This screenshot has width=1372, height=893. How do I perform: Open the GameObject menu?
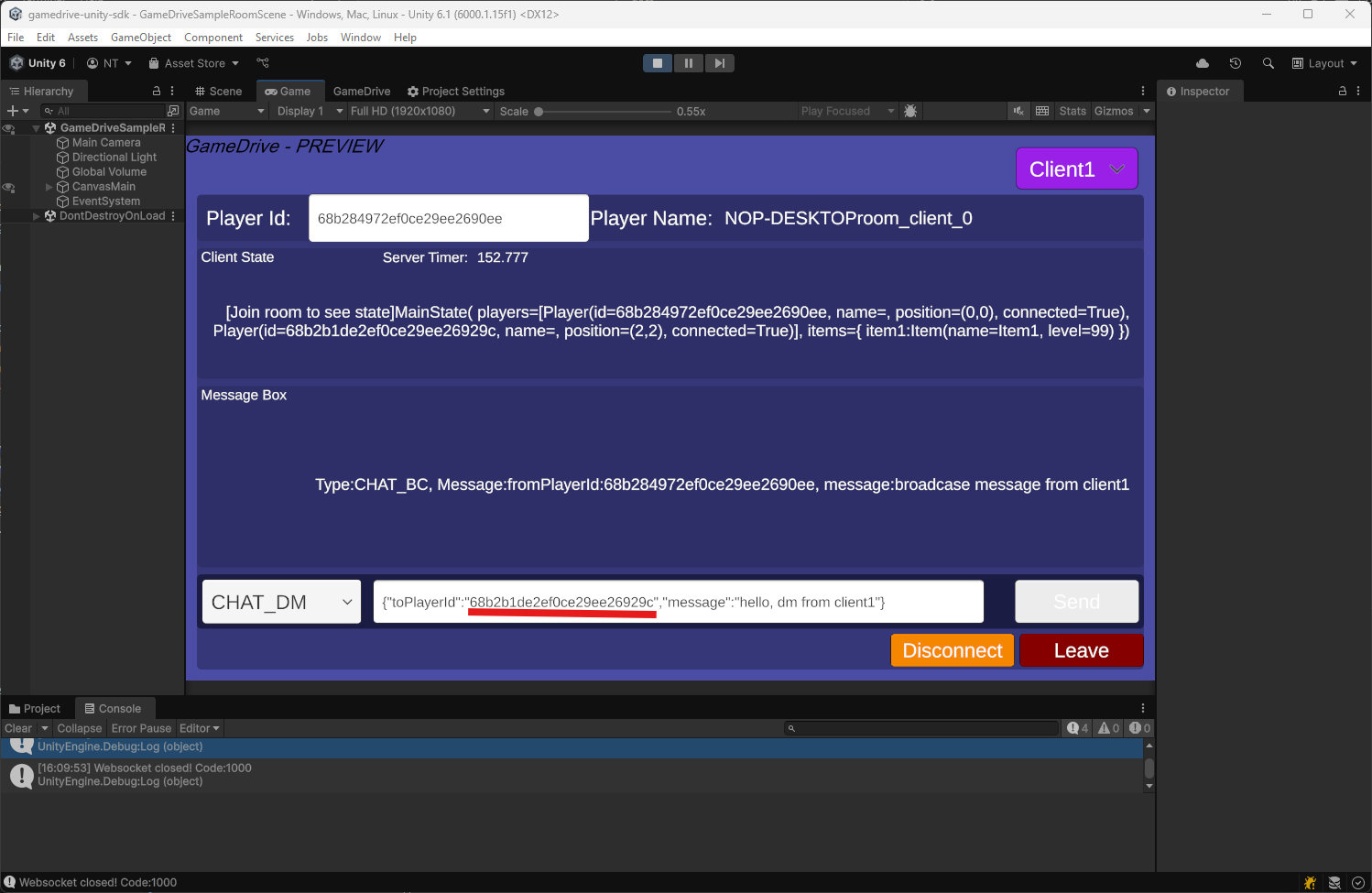141,38
